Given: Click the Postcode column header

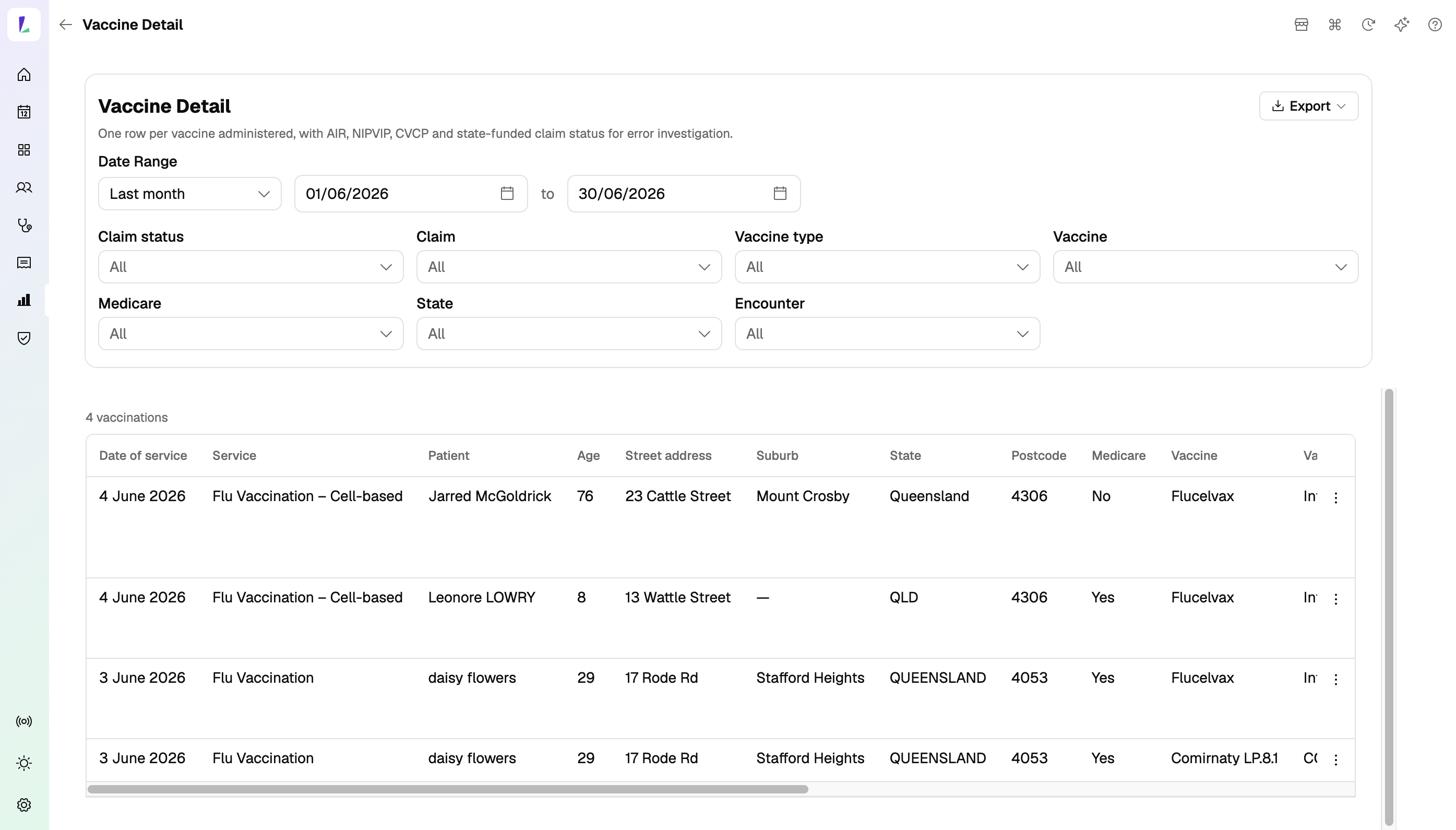Looking at the screenshot, I should coord(1039,456).
